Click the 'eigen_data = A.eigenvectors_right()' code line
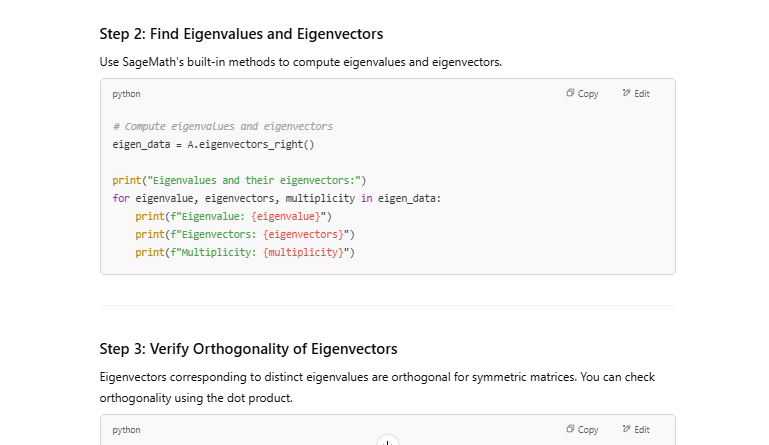 pos(214,145)
